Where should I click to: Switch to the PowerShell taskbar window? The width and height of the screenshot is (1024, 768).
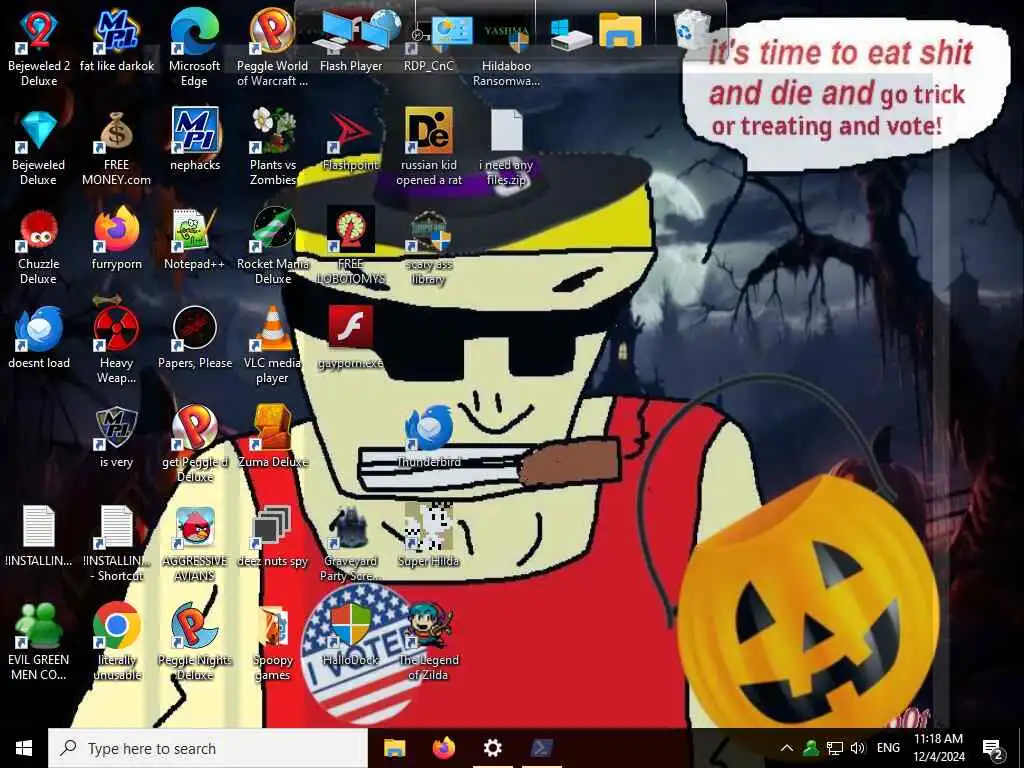[542, 748]
